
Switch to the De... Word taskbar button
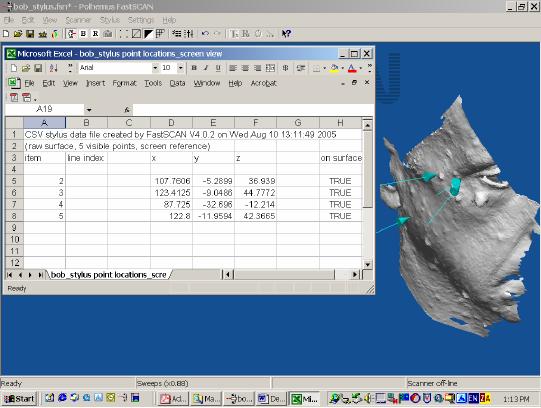pos(272,399)
